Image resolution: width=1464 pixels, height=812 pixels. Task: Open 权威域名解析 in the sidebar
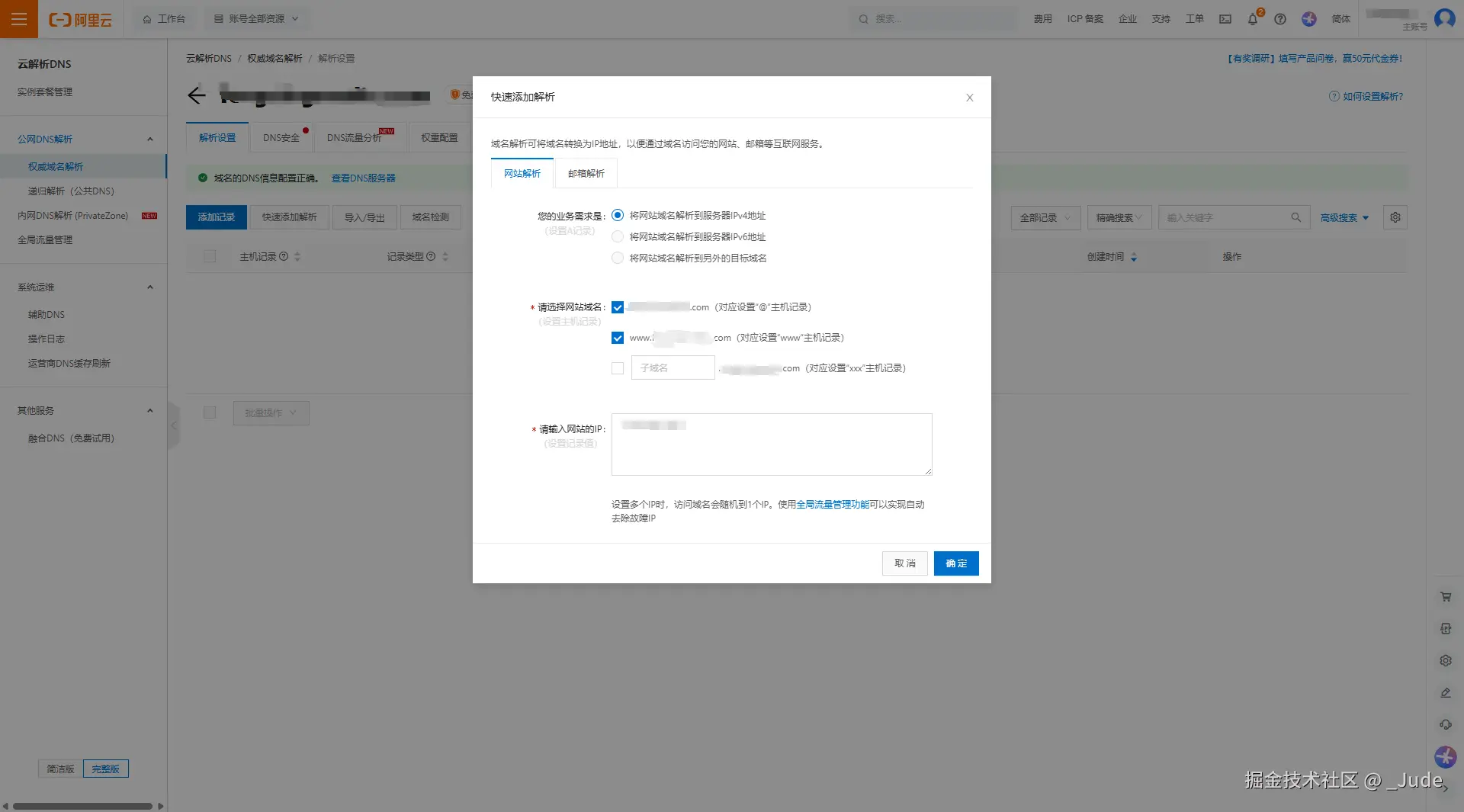coord(83,166)
